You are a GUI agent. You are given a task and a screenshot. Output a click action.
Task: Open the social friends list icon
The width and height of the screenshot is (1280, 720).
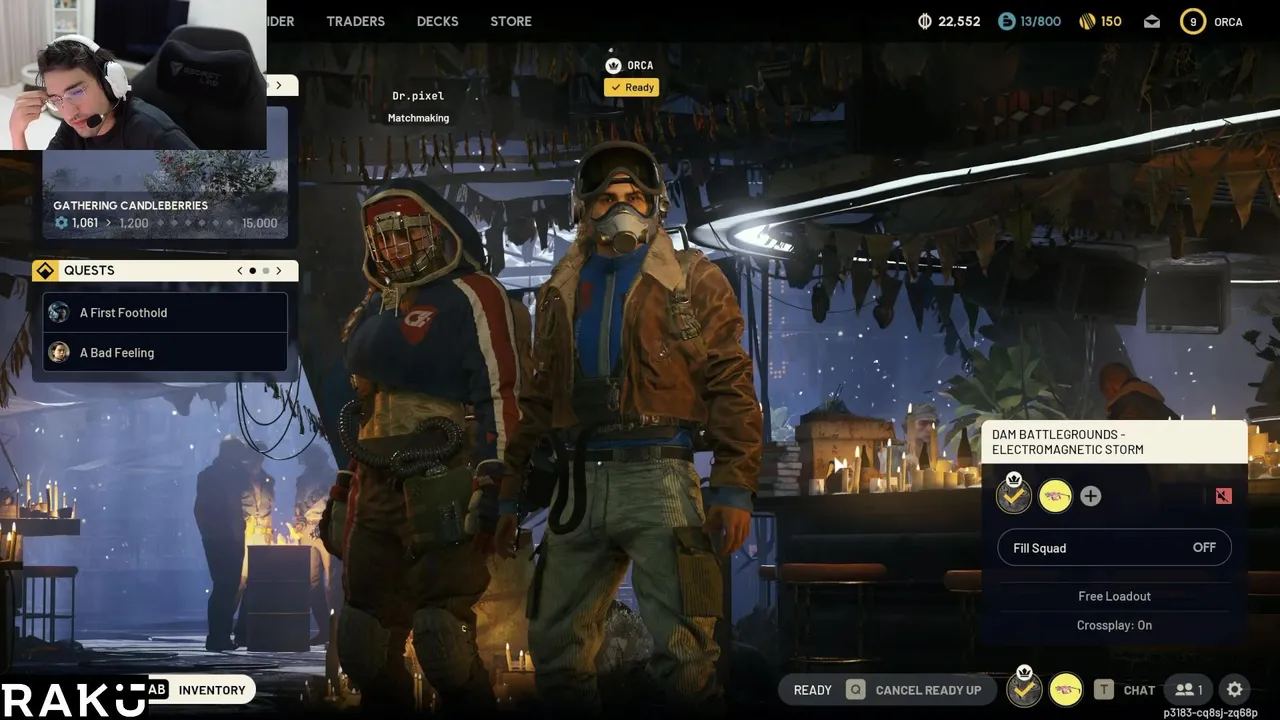click(x=1188, y=690)
